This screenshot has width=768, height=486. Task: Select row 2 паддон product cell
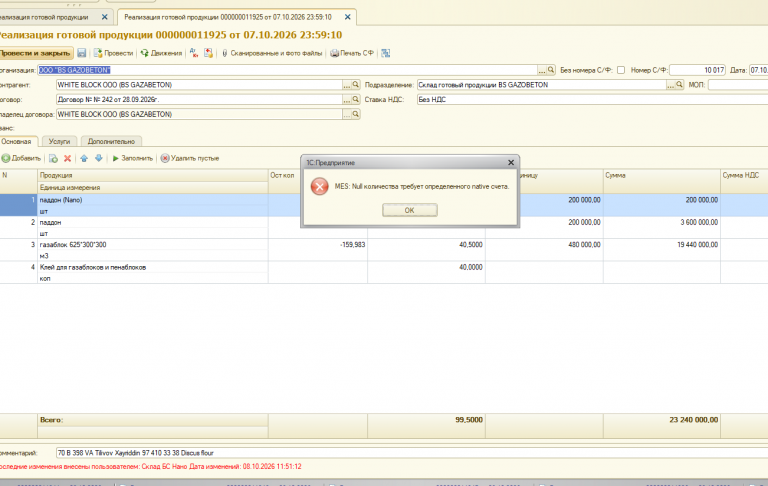(153, 222)
